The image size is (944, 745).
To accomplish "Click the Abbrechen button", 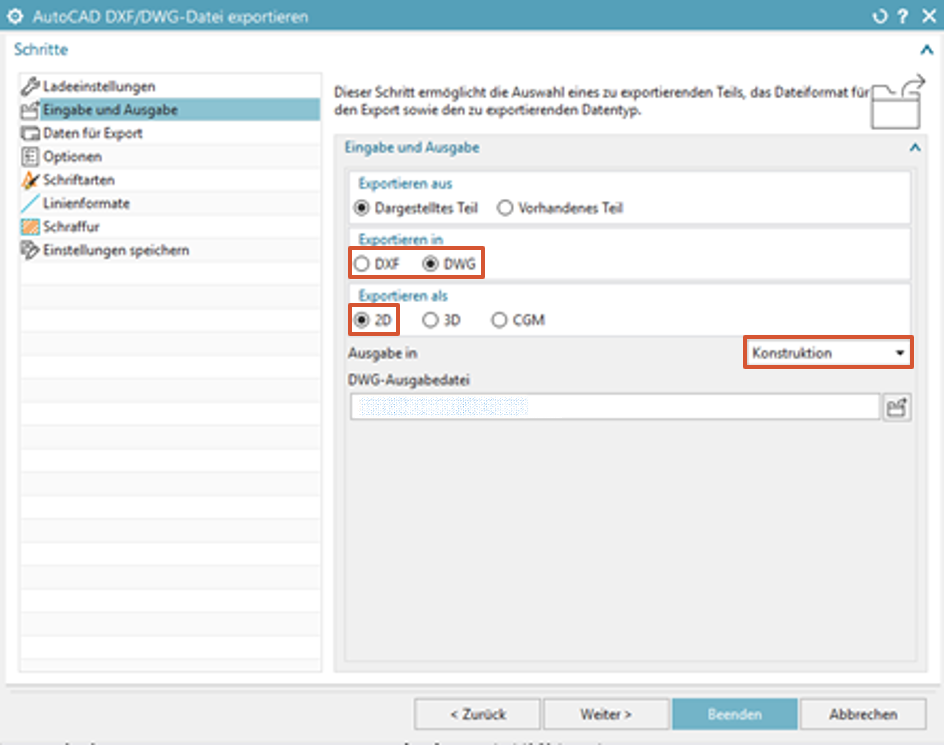I will 863,714.
